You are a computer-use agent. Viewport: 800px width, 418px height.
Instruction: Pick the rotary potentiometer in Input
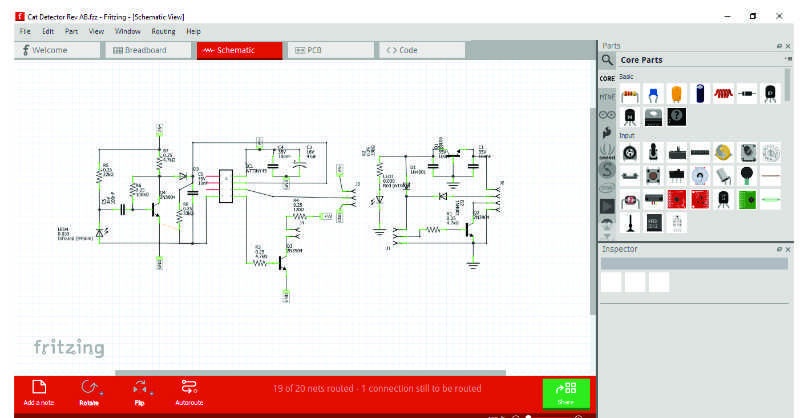tap(630, 152)
